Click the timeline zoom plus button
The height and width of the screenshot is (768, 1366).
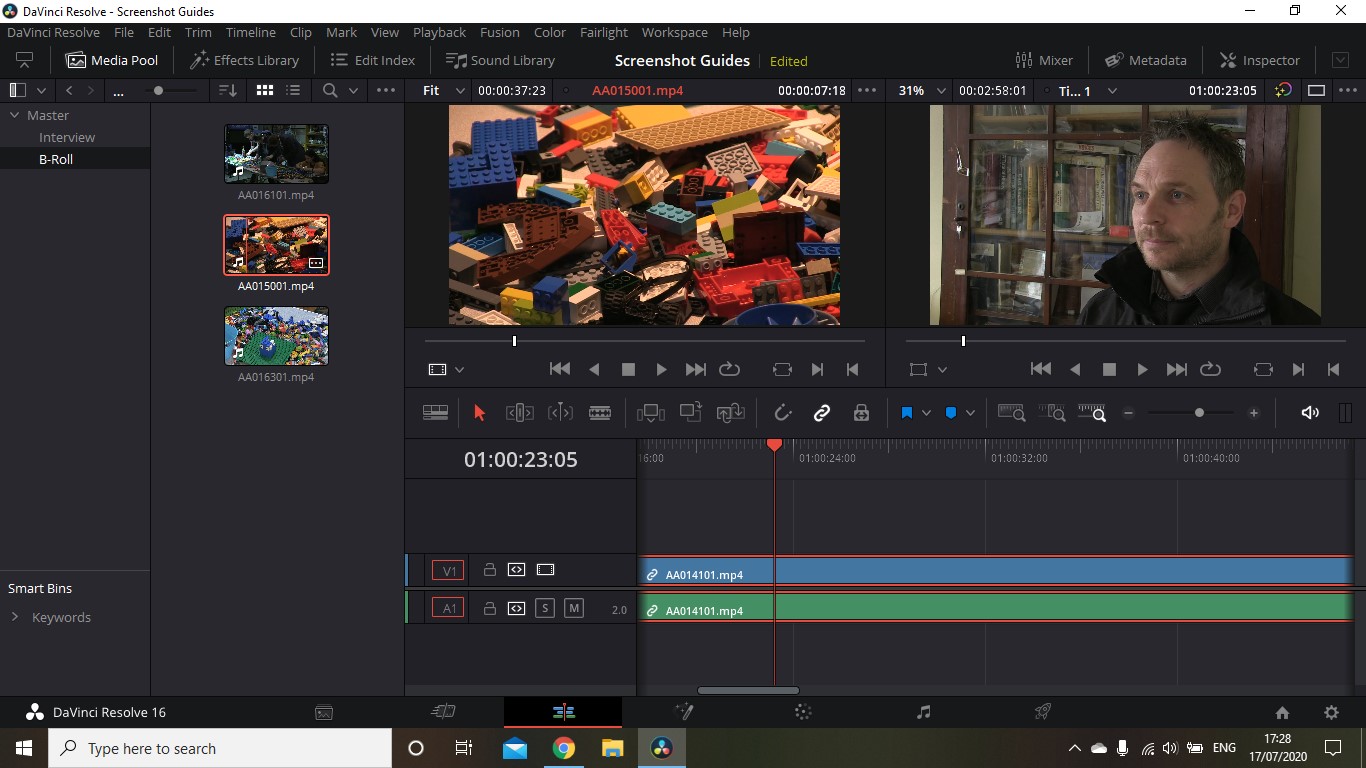[x=1254, y=413]
